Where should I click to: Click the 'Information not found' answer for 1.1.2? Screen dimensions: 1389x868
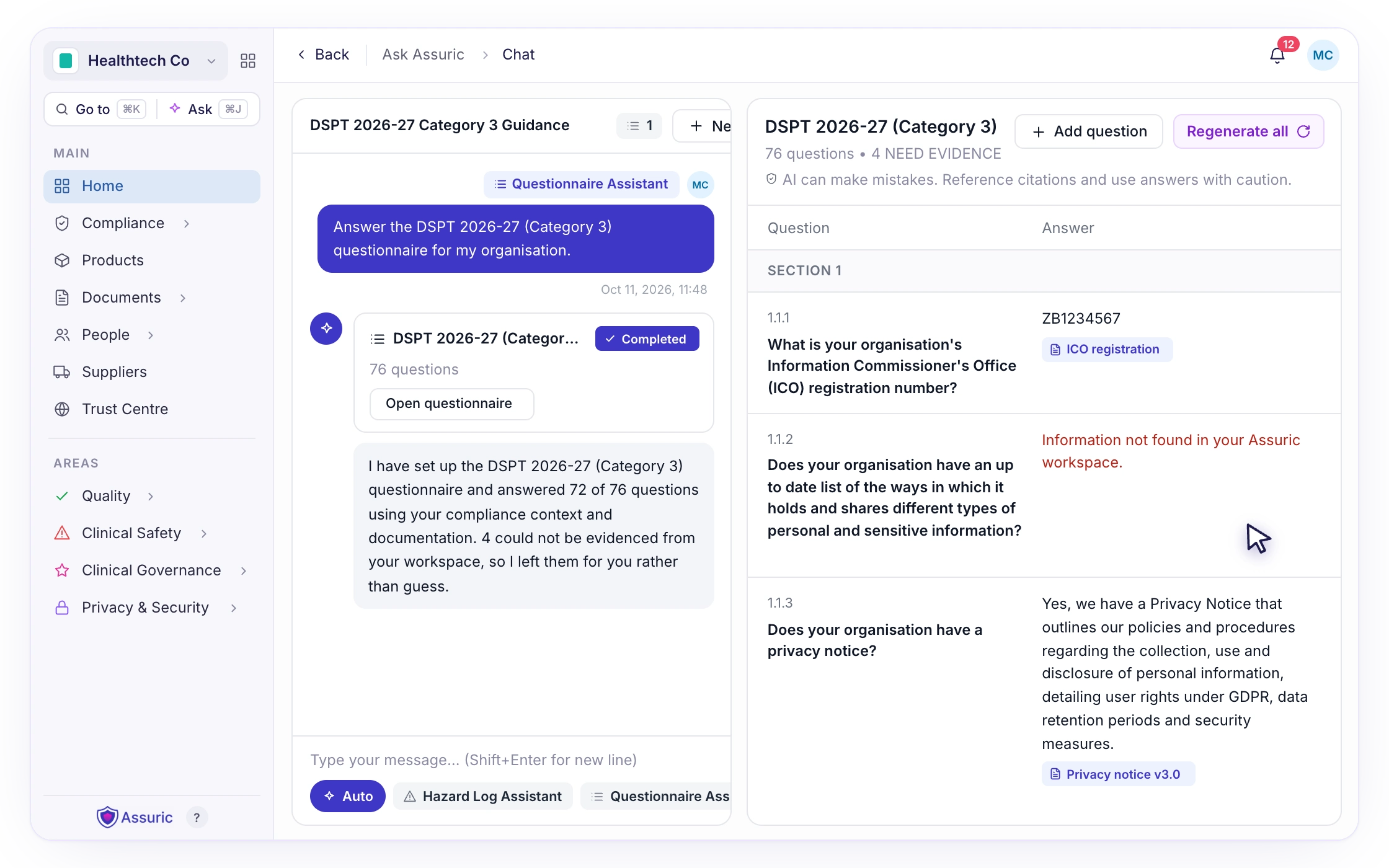coord(1171,451)
